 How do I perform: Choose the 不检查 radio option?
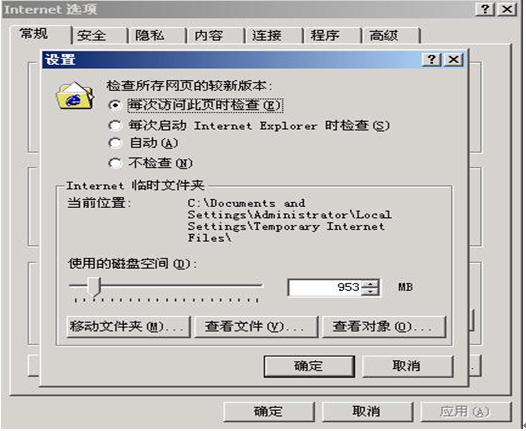point(115,163)
